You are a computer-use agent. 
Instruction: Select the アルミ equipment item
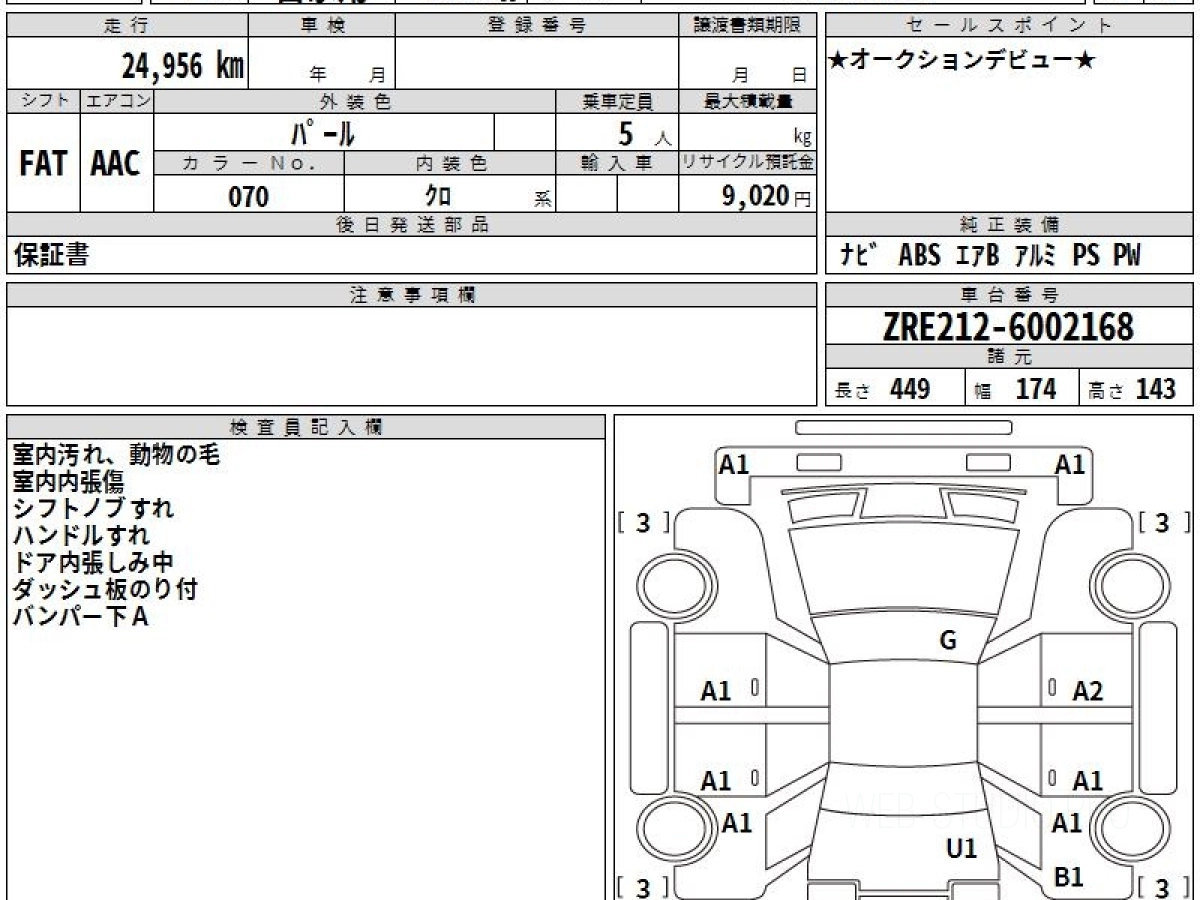1035,255
